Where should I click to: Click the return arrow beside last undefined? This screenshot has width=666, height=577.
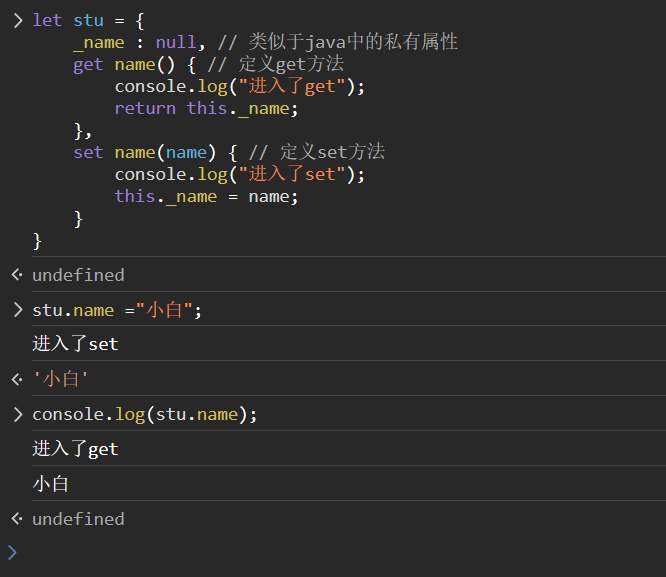pos(16,519)
